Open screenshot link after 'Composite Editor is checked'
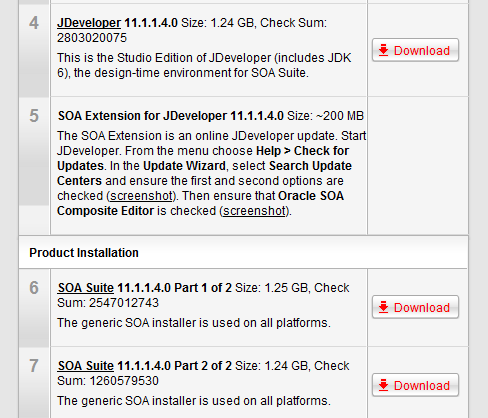Screen dimensions: 488x418 [254, 211]
